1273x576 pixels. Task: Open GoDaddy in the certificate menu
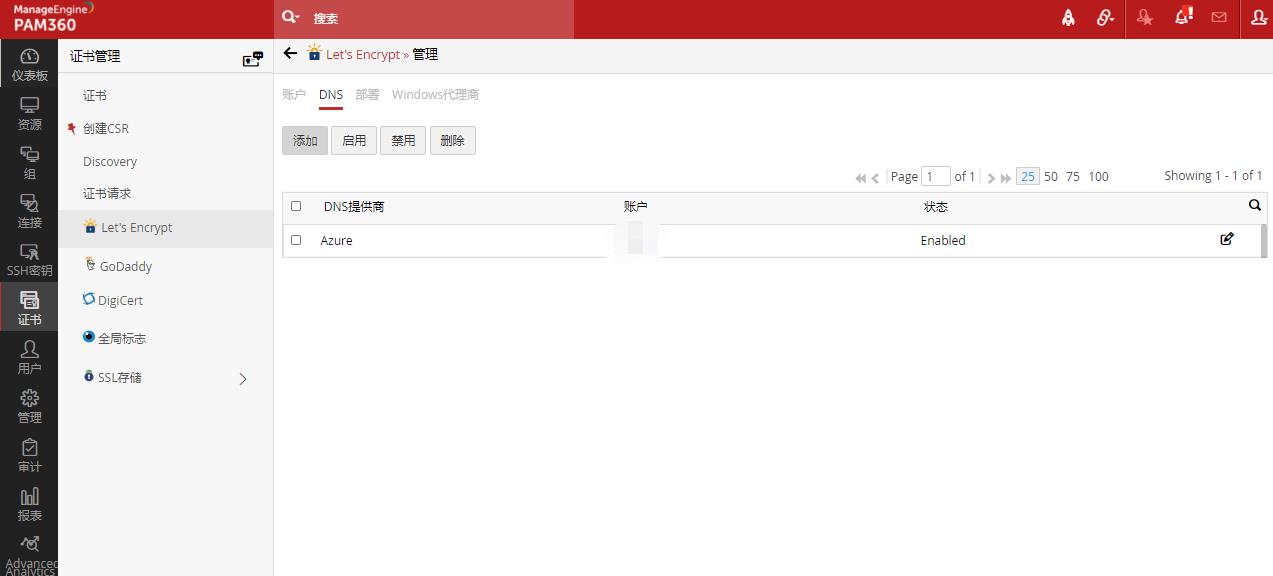[126, 266]
